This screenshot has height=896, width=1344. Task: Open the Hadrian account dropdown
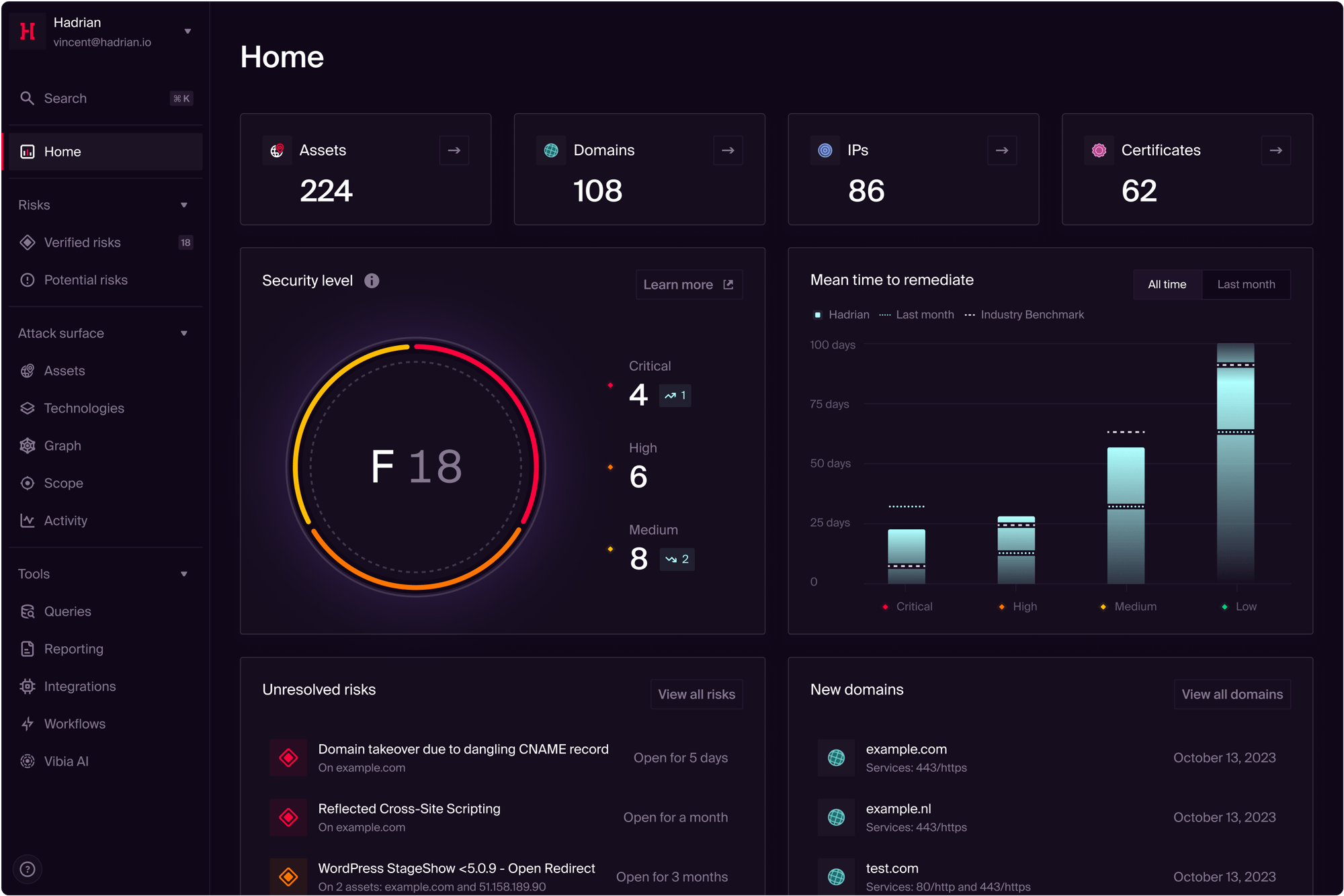[187, 31]
